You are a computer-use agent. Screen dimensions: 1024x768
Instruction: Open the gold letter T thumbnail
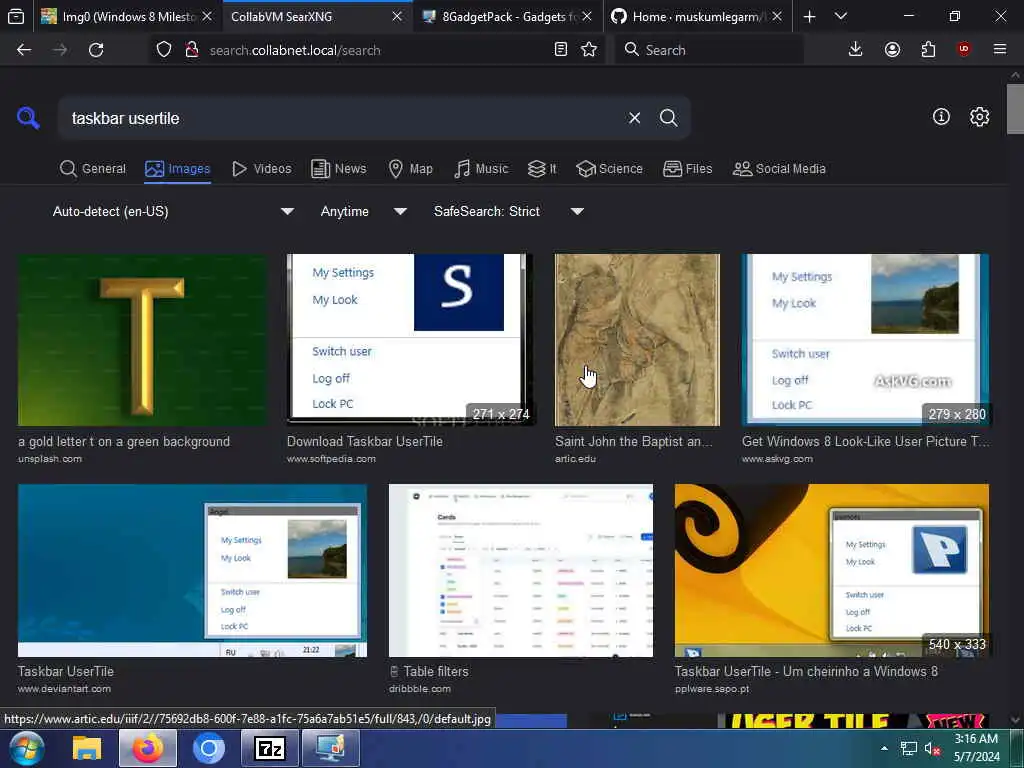143,340
